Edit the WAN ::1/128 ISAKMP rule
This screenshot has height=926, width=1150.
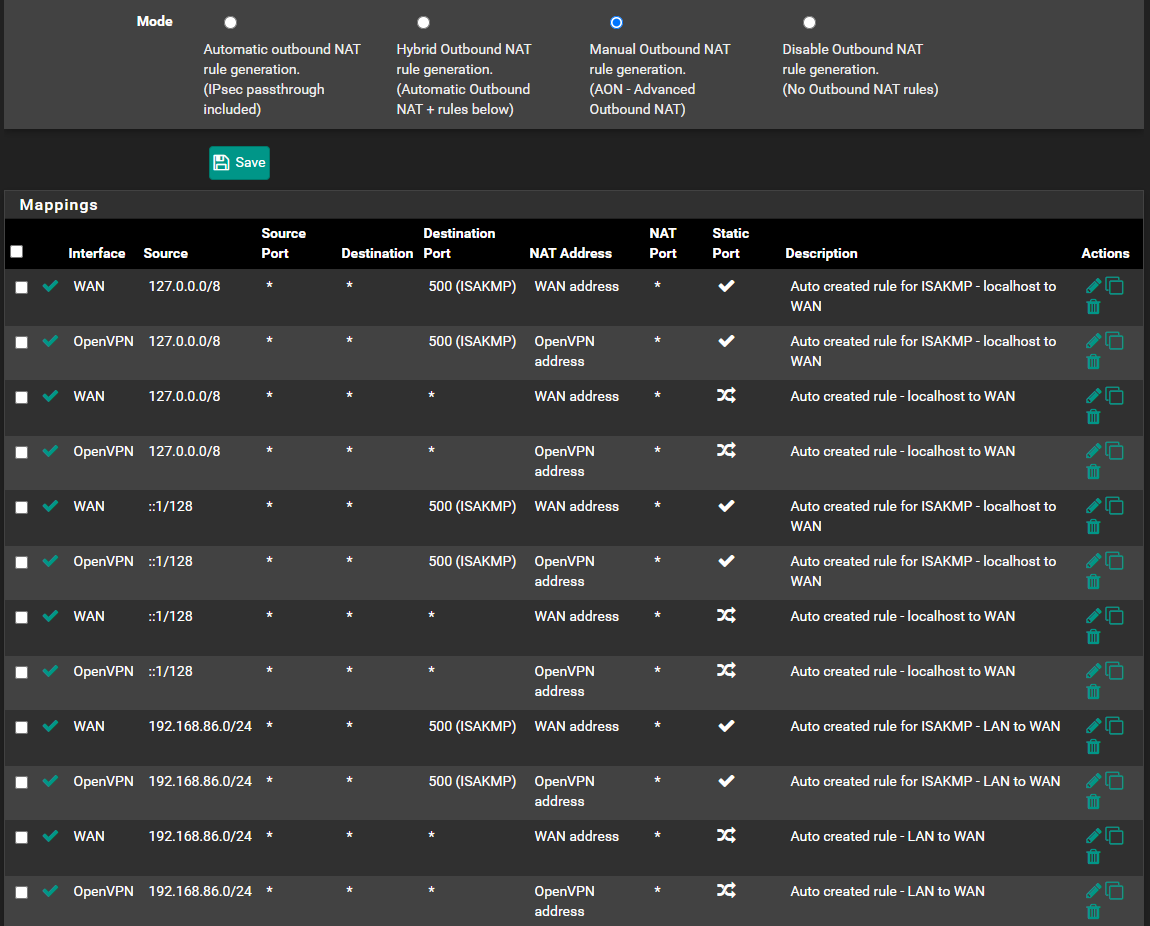click(1094, 506)
